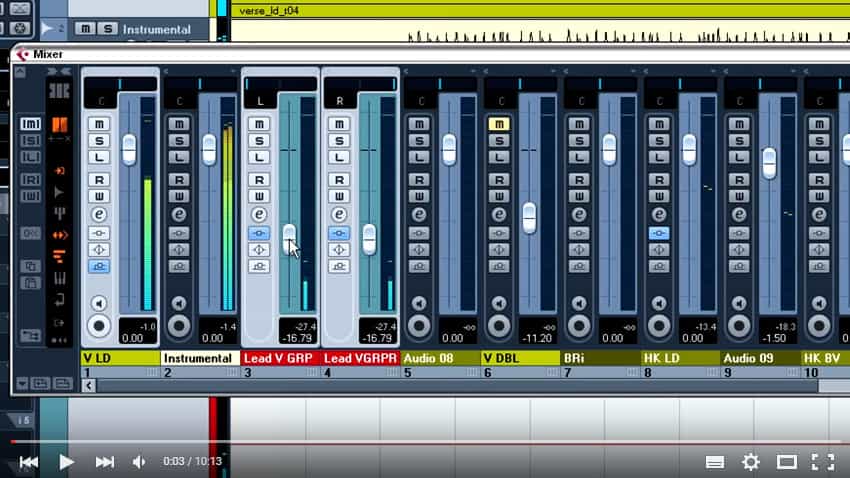
Task: Solo the Instrumental channel in mixer
Action: click(x=179, y=141)
